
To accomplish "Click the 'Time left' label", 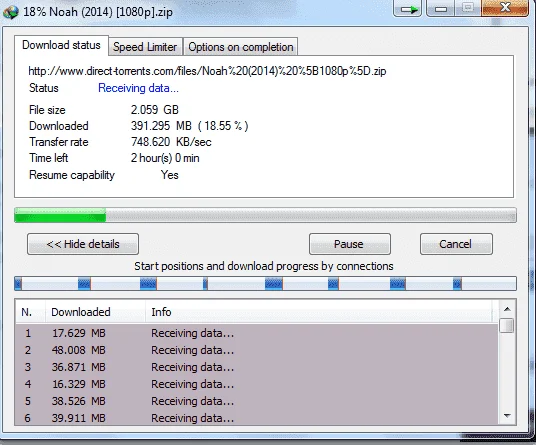I will coord(49,158).
